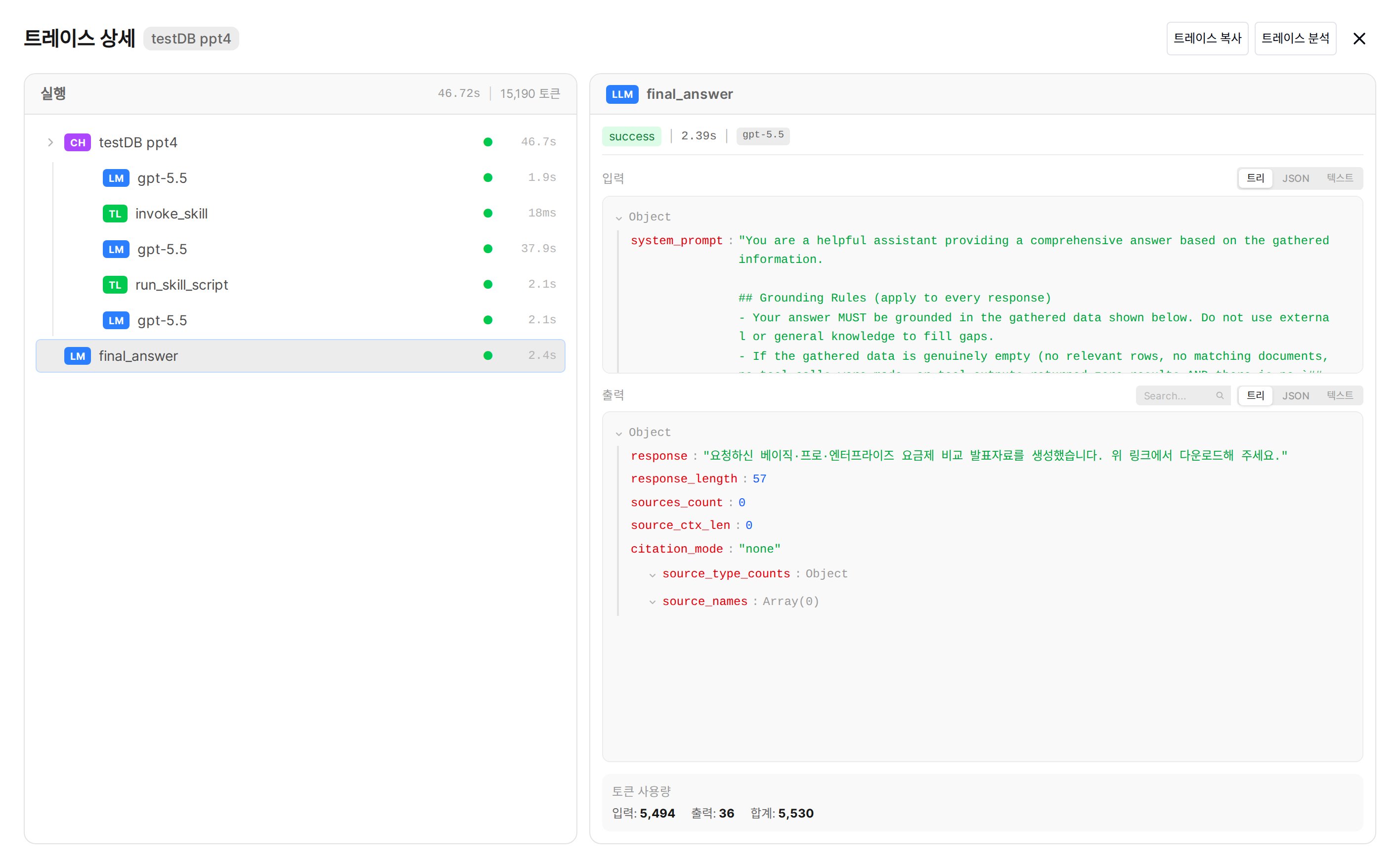Select the testDB ppt4 tree row
This screenshot has width=1400, height=864.
click(300, 142)
